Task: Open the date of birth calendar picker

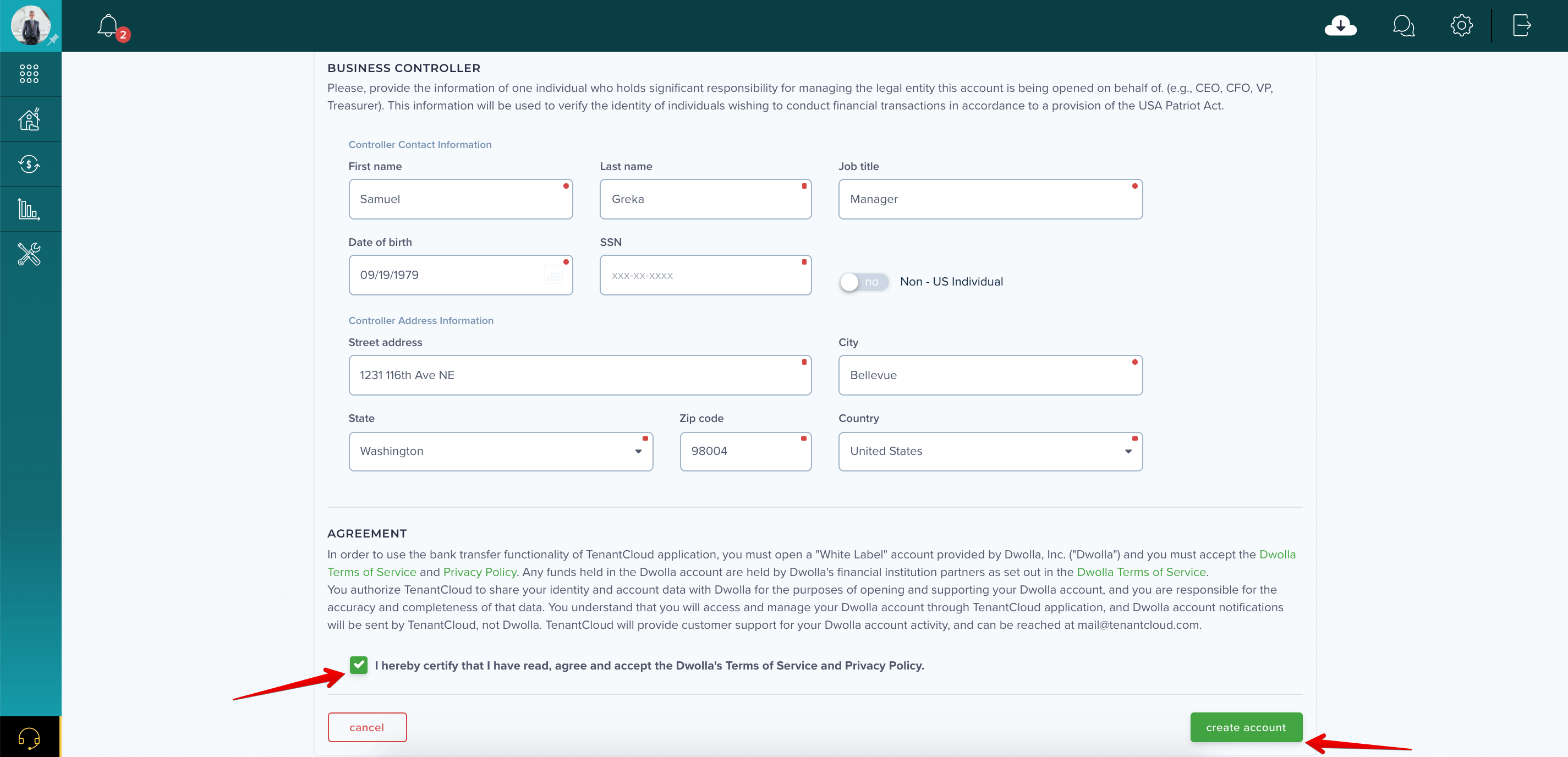Action: pyautogui.click(x=553, y=276)
